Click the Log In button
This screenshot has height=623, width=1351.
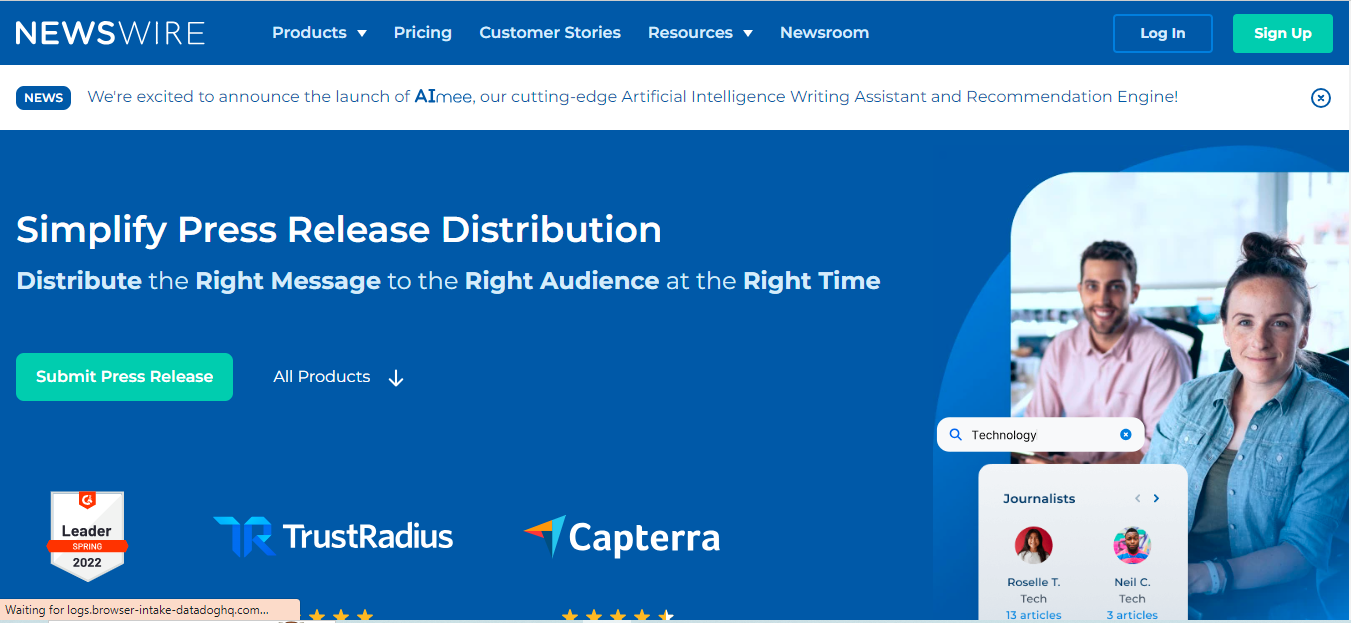pos(1163,33)
